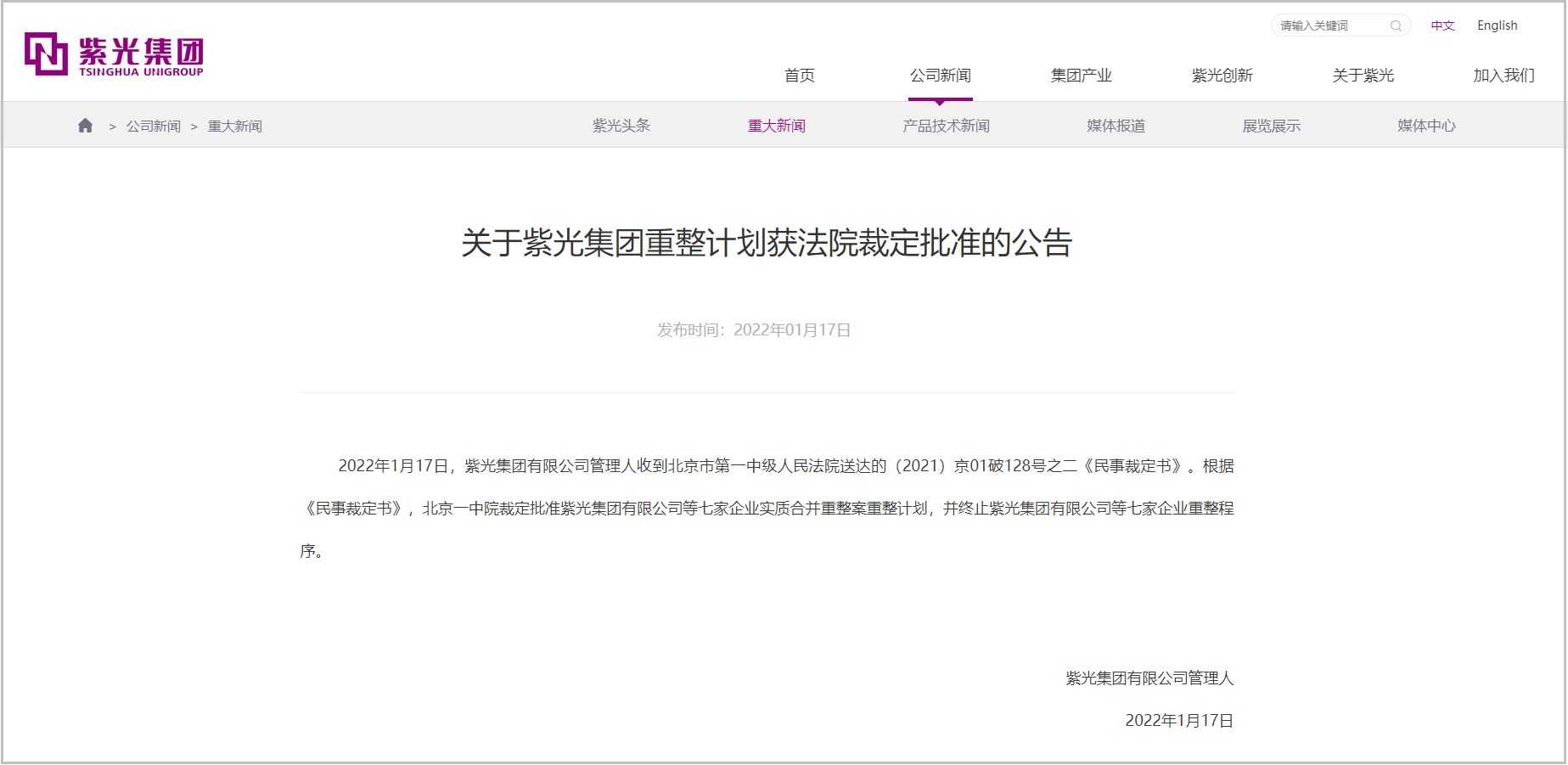This screenshot has width=1568, height=765.
Task: Click 公司新闻 in the breadcrumb
Action: tap(154, 127)
